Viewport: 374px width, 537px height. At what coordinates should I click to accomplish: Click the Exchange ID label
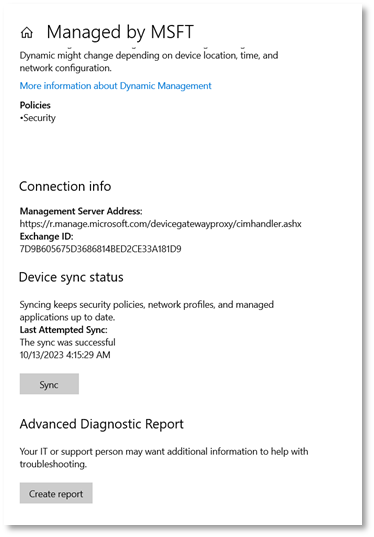coord(46,236)
